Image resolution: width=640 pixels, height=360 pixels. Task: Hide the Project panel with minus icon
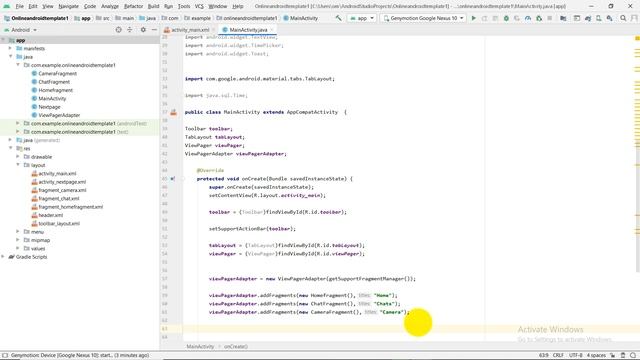click(154, 30)
